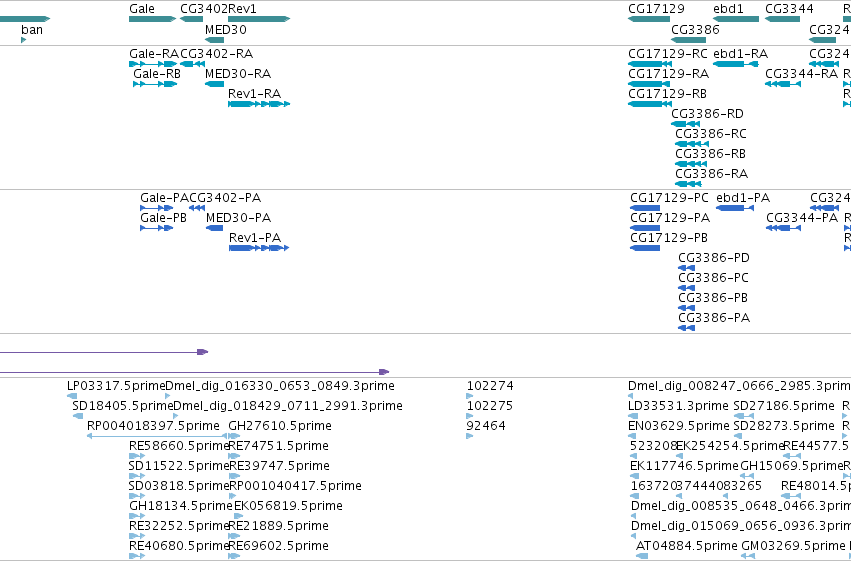Viewport: 851px width, 561px height.
Task: Select the EN03629.5prime EST label
Action: 679,426
